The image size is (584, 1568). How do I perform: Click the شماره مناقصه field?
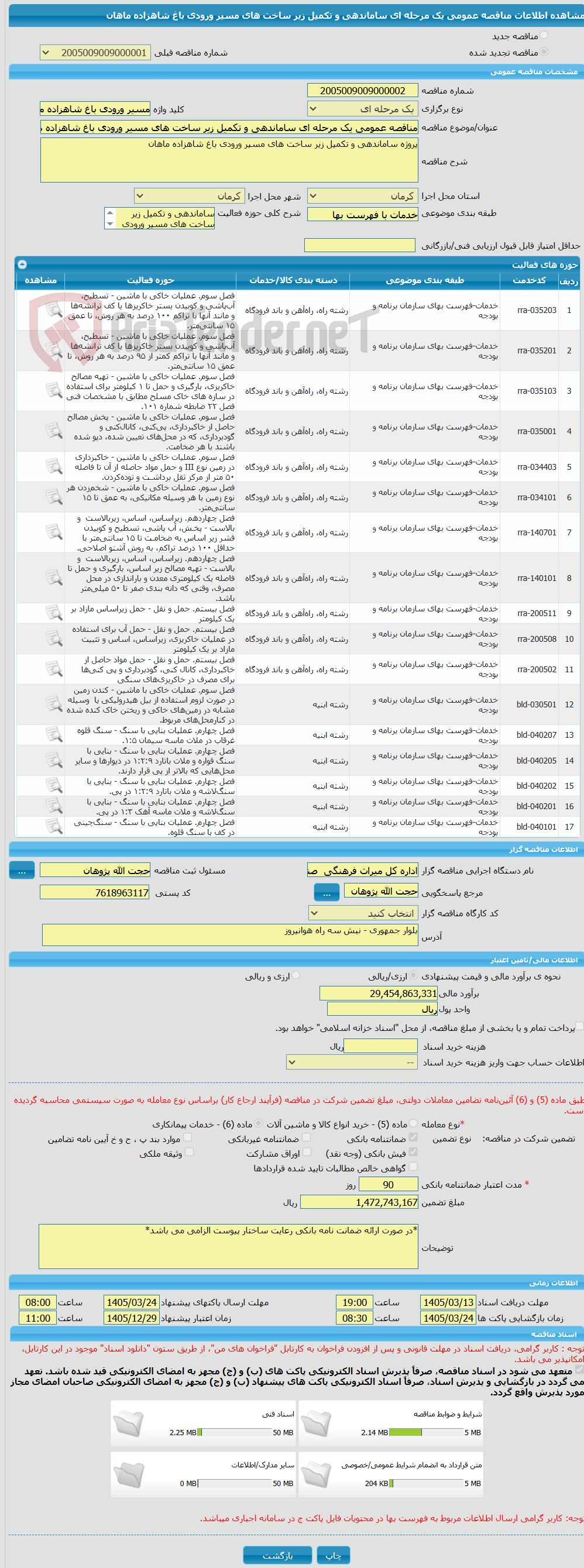point(362,91)
